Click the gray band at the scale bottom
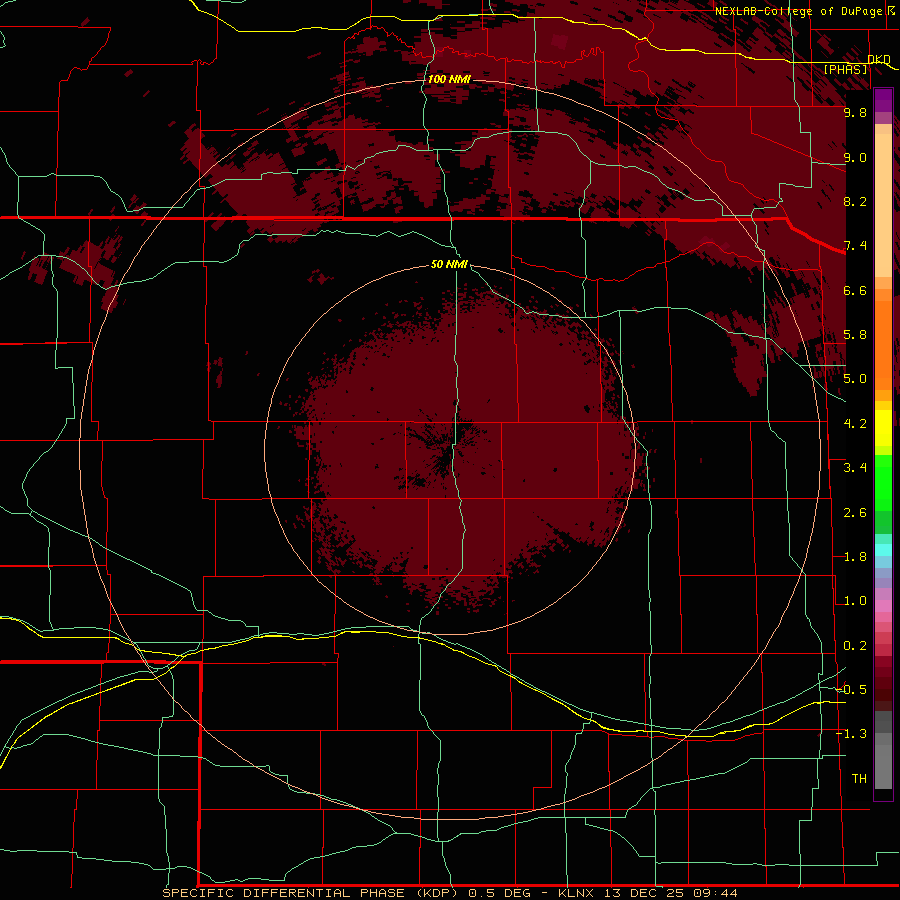 [883, 752]
